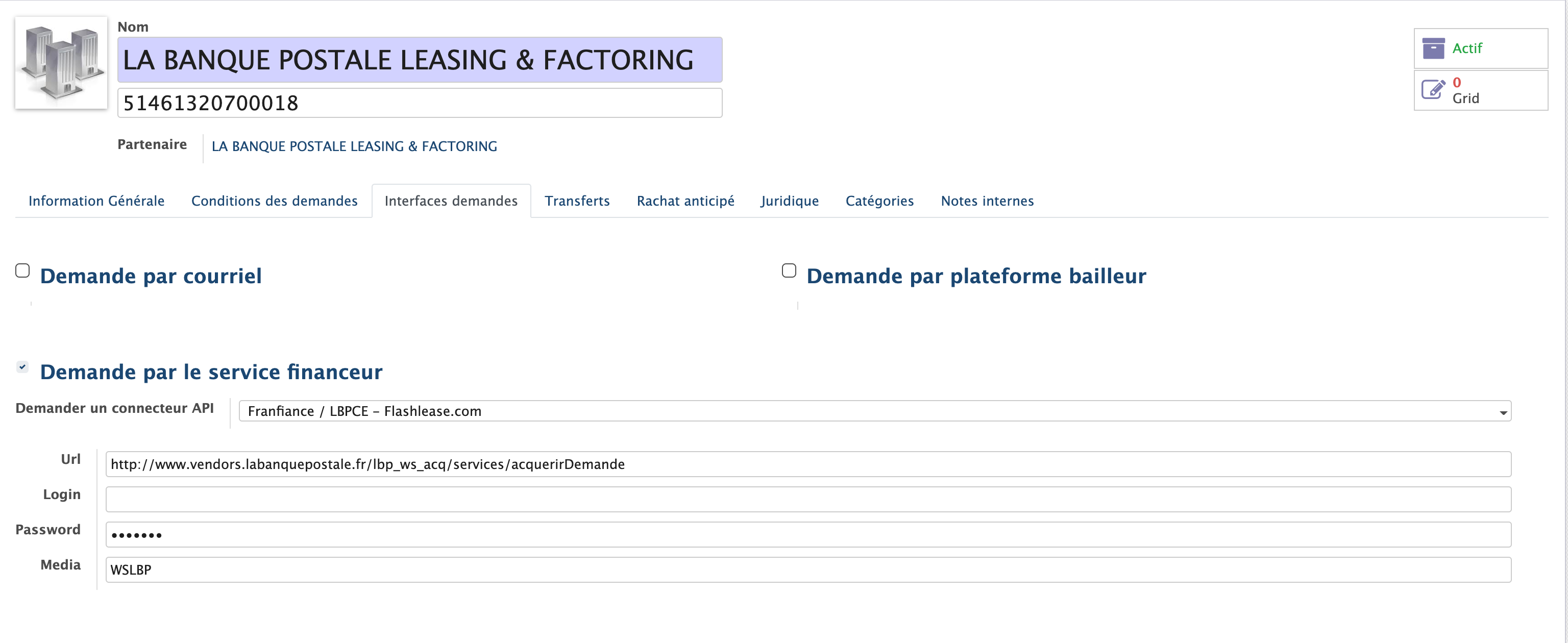
Task: Open the Conditions des demandes tab
Action: point(274,201)
